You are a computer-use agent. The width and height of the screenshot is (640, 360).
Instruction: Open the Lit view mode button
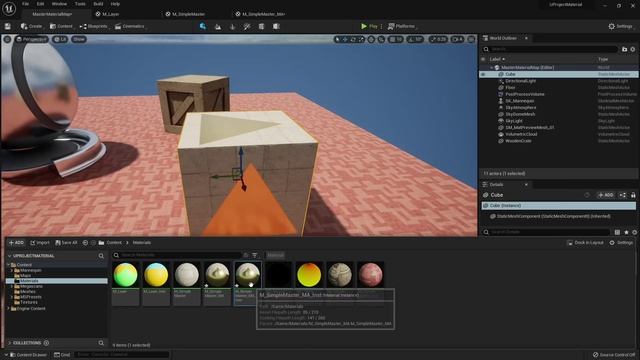click(60, 39)
